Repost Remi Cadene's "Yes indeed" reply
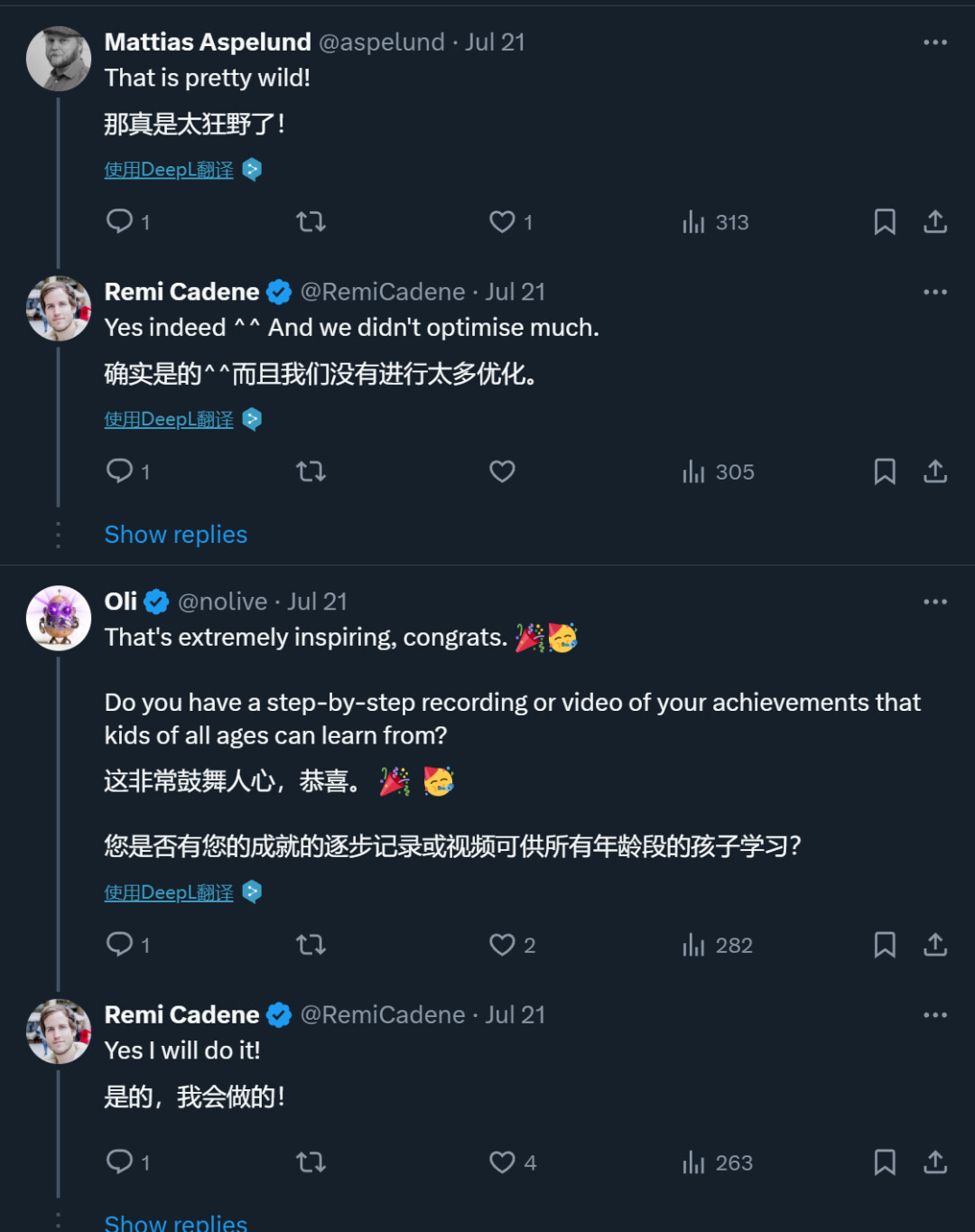 311,471
